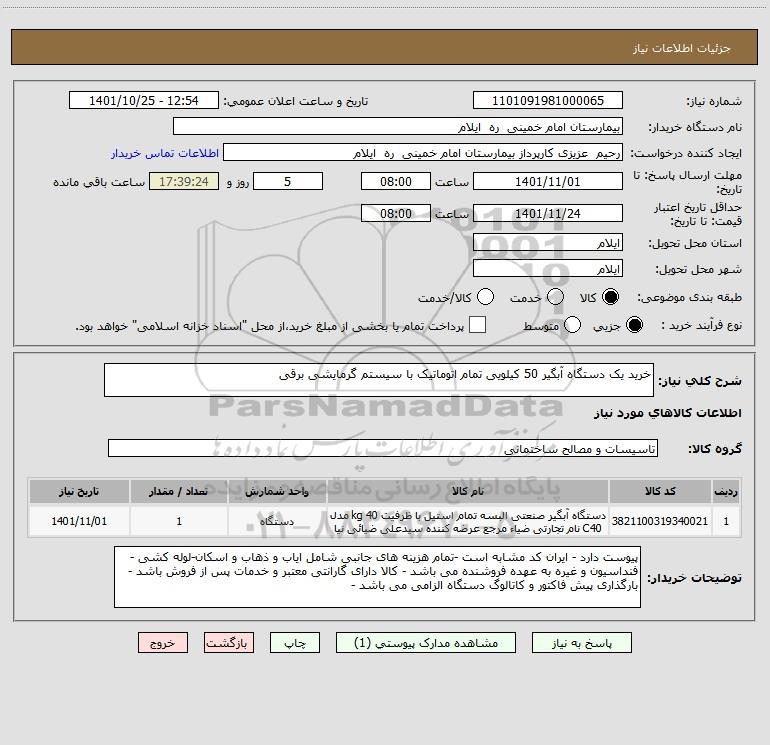The image size is (770, 745).
Task: Click the quantity cell showing 1
Action: click(x=179, y=521)
